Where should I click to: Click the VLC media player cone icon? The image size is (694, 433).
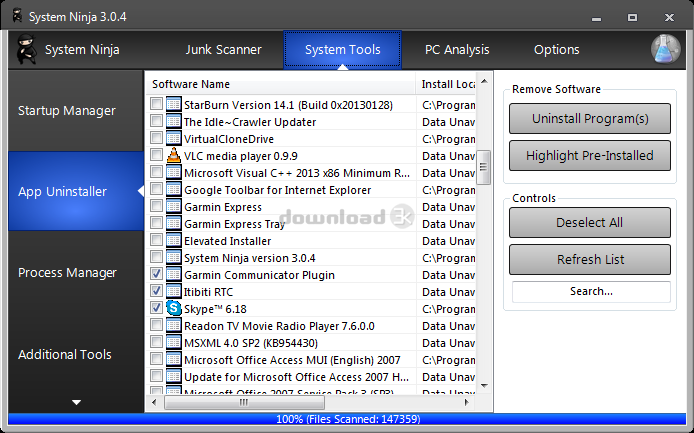click(x=174, y=155)
